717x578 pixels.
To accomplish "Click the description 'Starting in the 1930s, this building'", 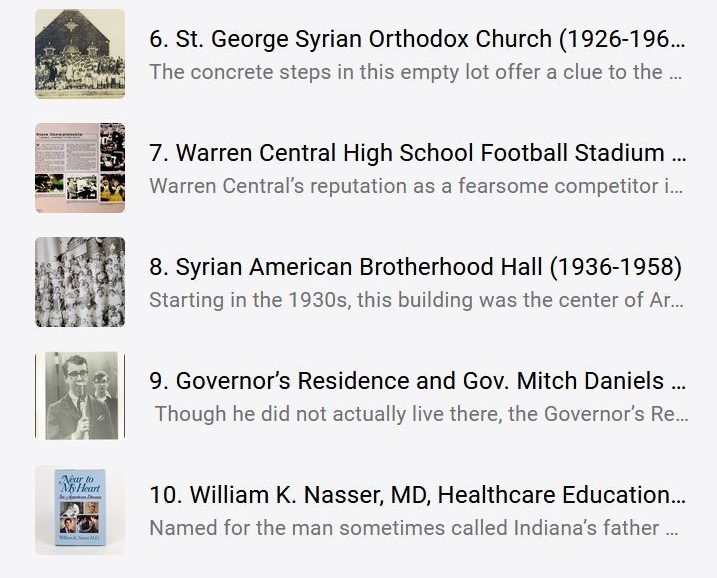I will pos(415,300).
